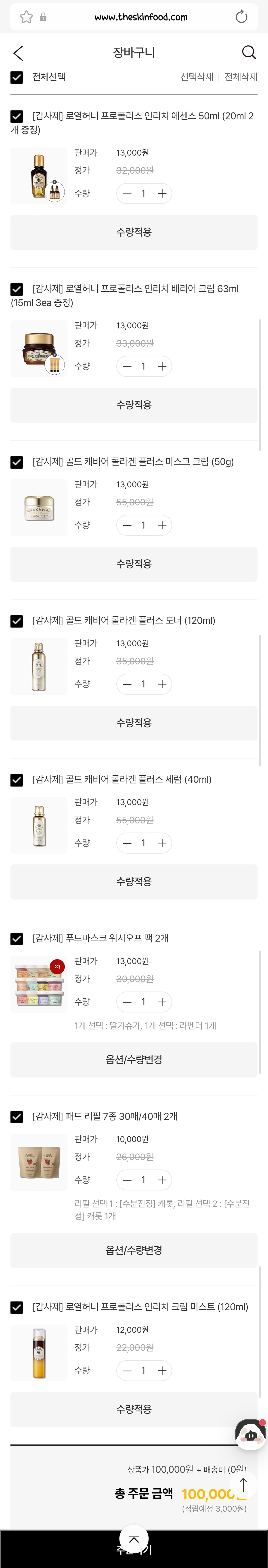The height and width of the screenshot is (1568, 268).
Task: Open 옵션/수량변경 for 푸드마스크 워시오프 팩
Action: coord(134,1060)
